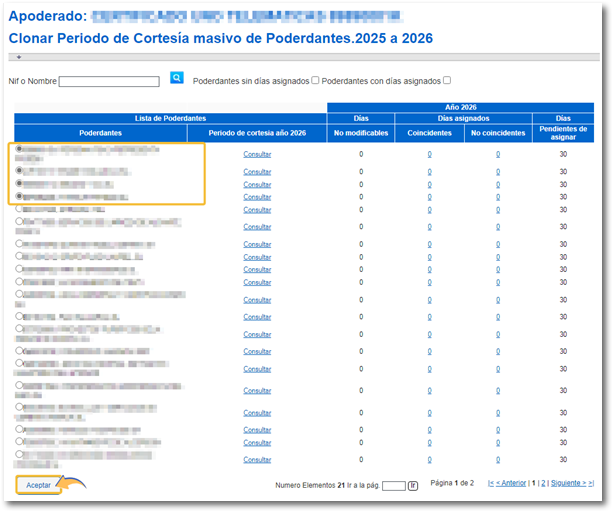Click first row 'Coincidentes' value 0

pyautogui.click(x=429, y=154)
